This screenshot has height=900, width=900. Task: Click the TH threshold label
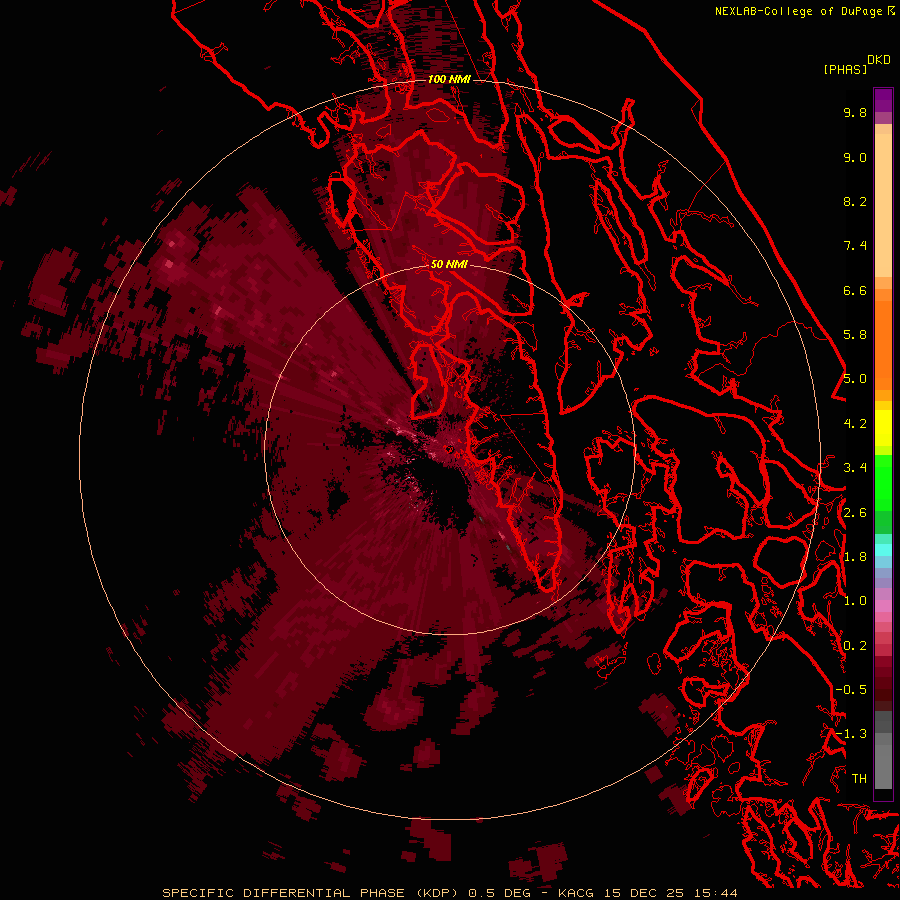click(x=859, y=779)
